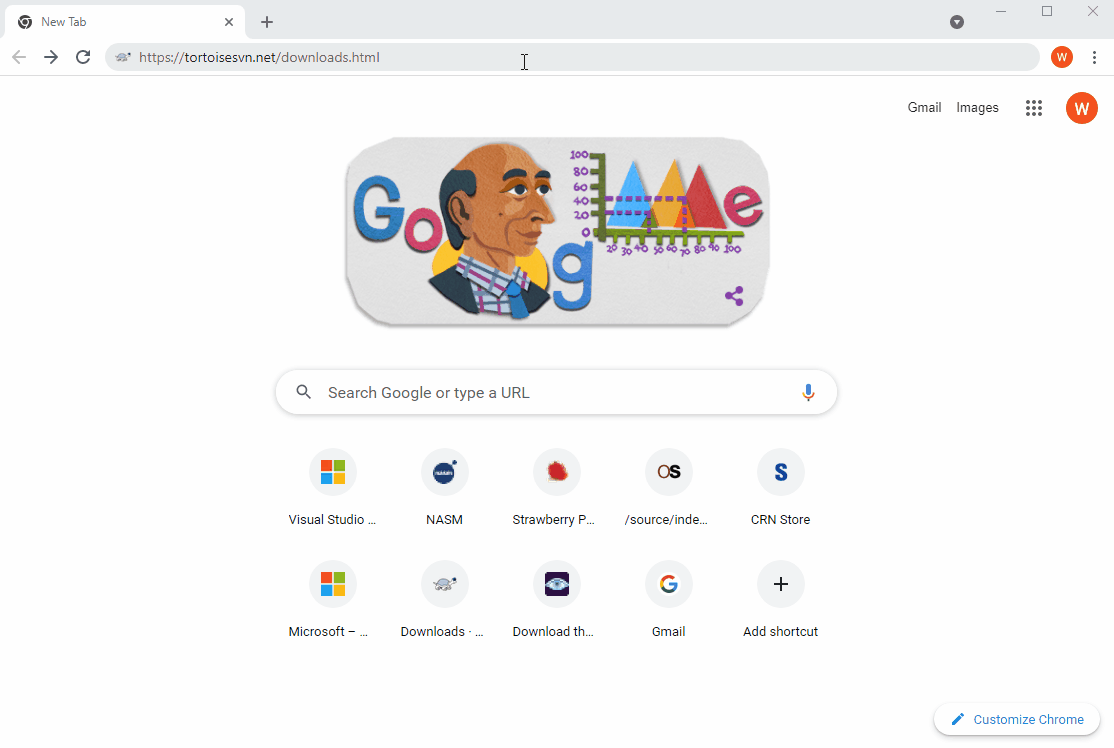Share the Google Doodle

tap(734, 296)
